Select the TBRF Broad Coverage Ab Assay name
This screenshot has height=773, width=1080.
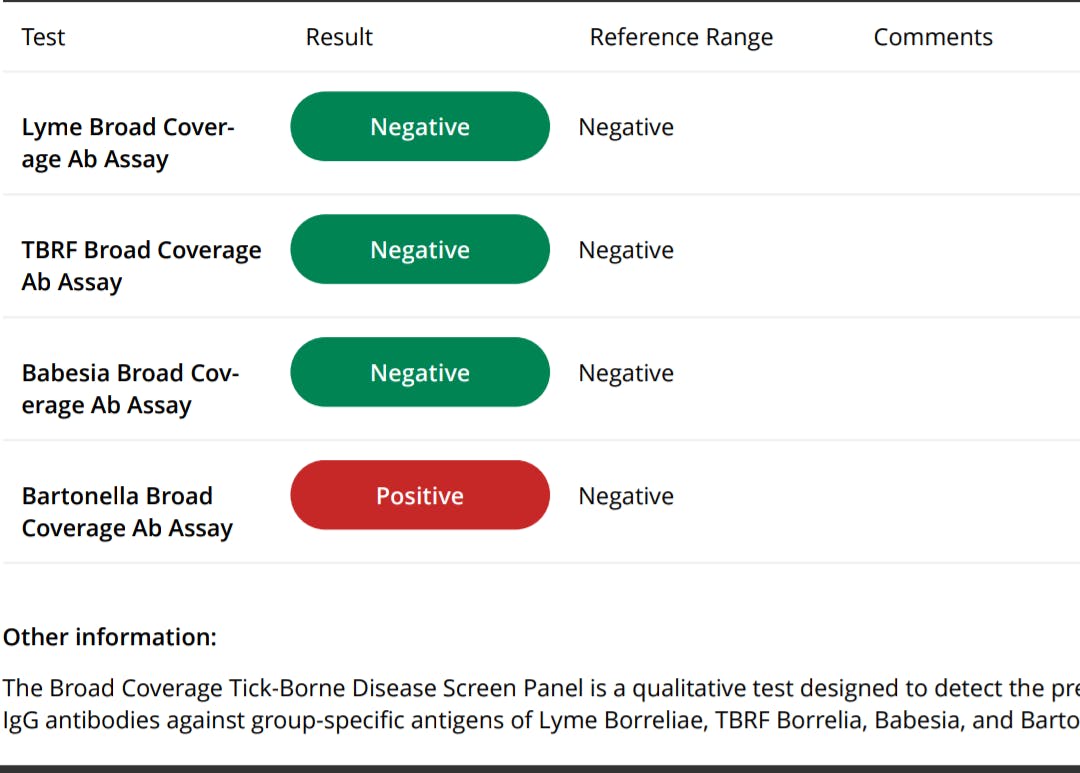(141, 266)
